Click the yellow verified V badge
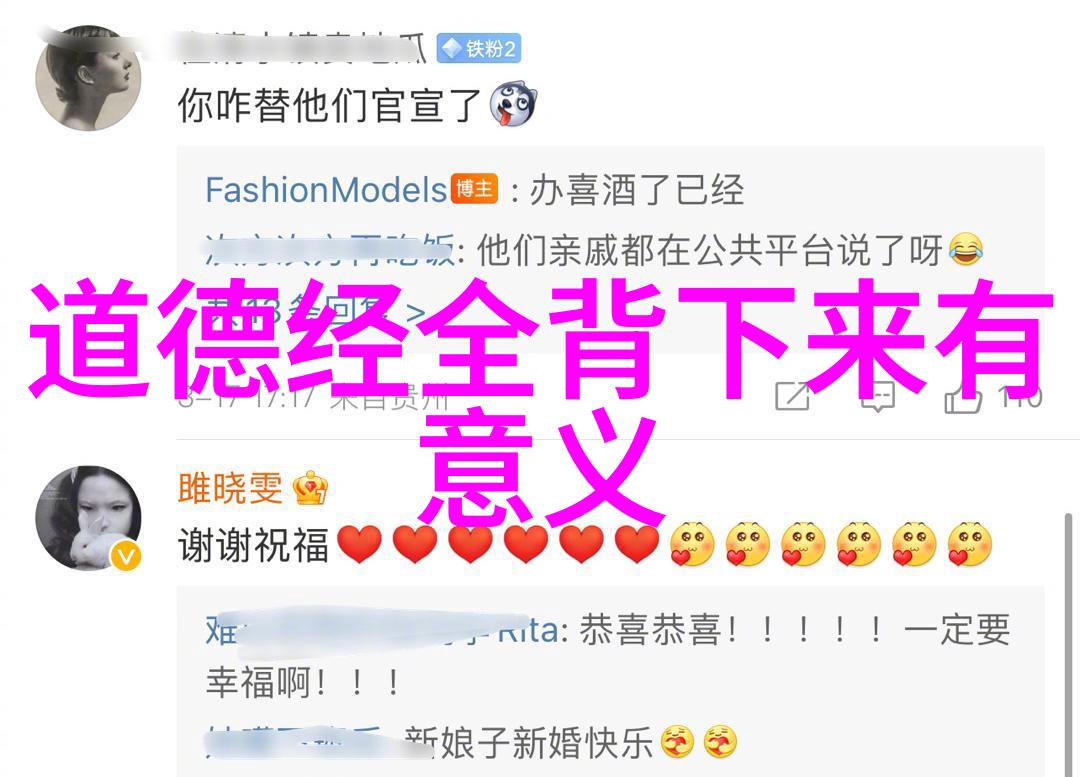Screen dimensions: 1080x777 click(x=126, y=556)
